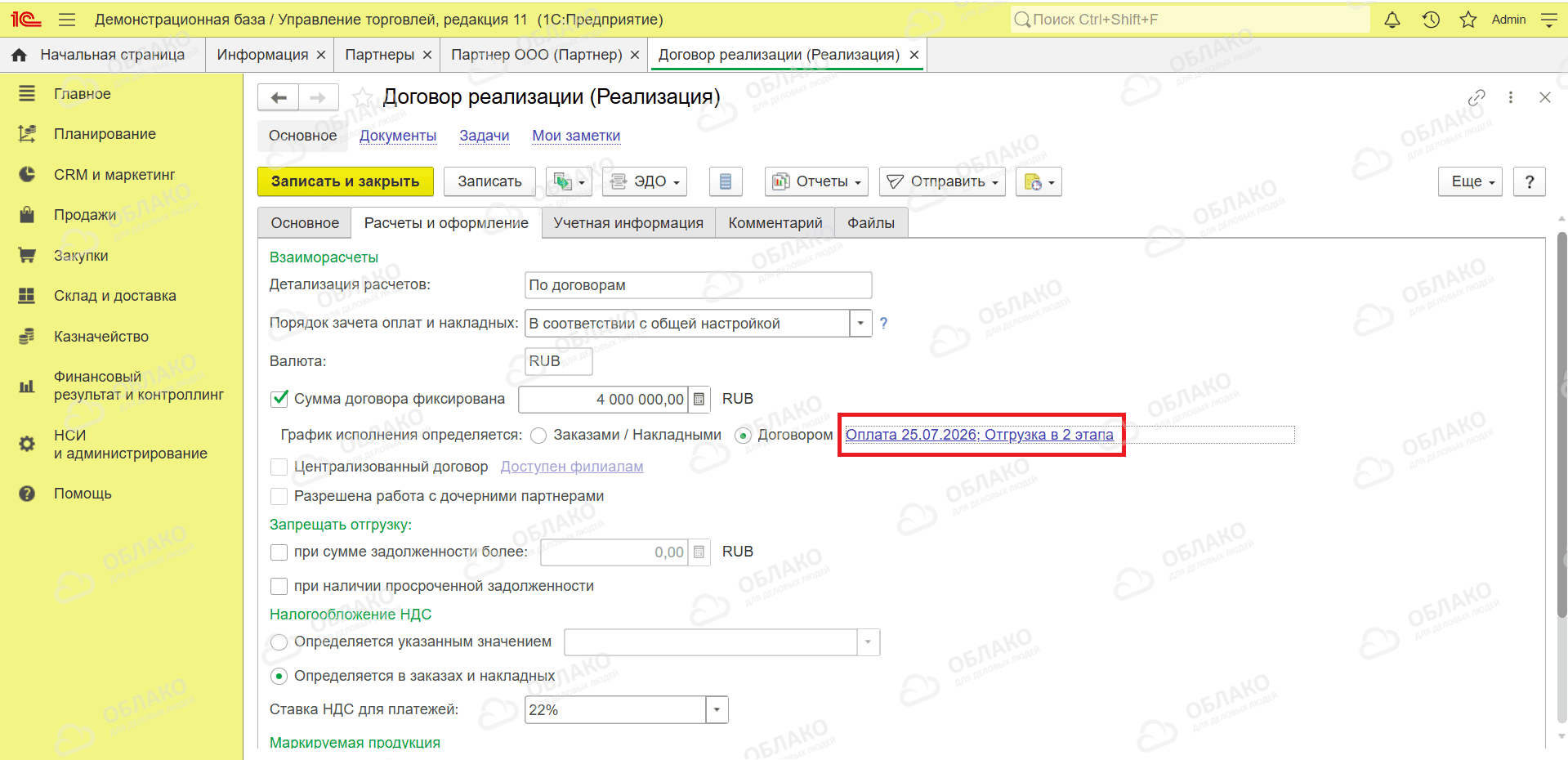Open Отчеты dropdown menu

(x=816, y=181)
